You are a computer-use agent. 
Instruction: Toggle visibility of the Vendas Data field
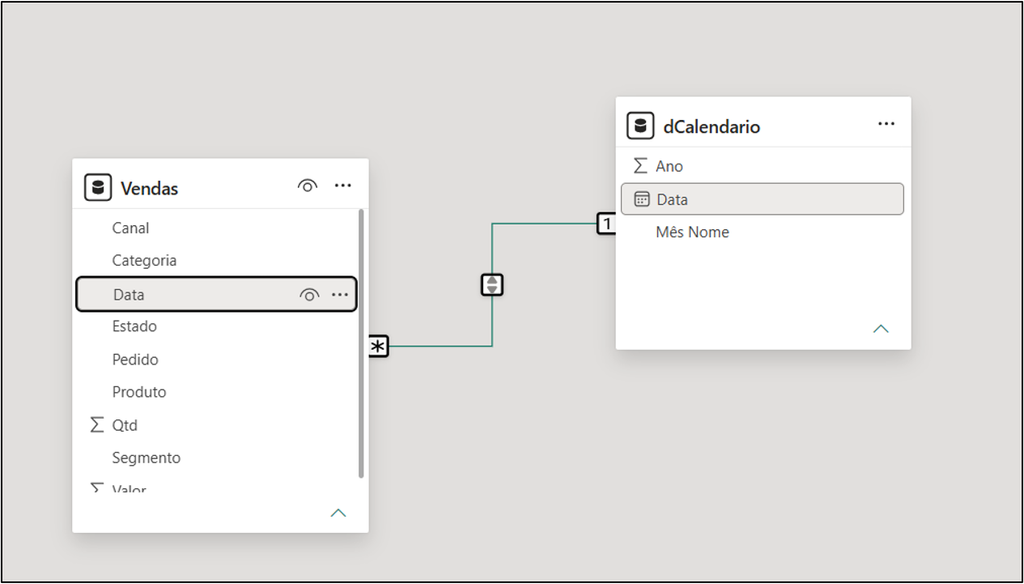tap(309, 295)
